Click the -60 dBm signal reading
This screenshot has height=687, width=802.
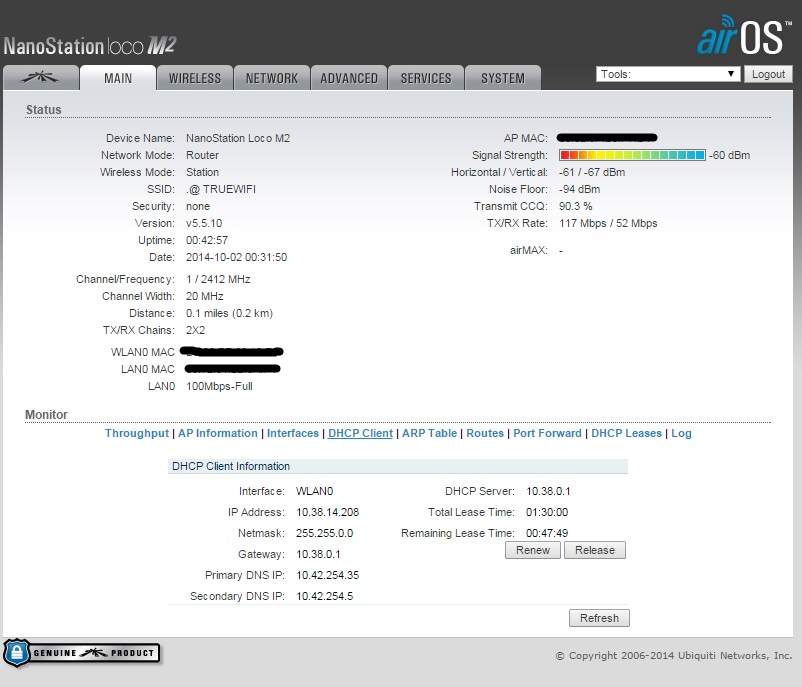point(729,155)
